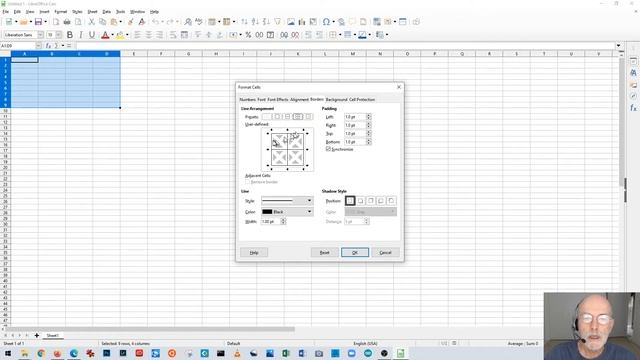Select the No Borders line preset

coord(267,117)
